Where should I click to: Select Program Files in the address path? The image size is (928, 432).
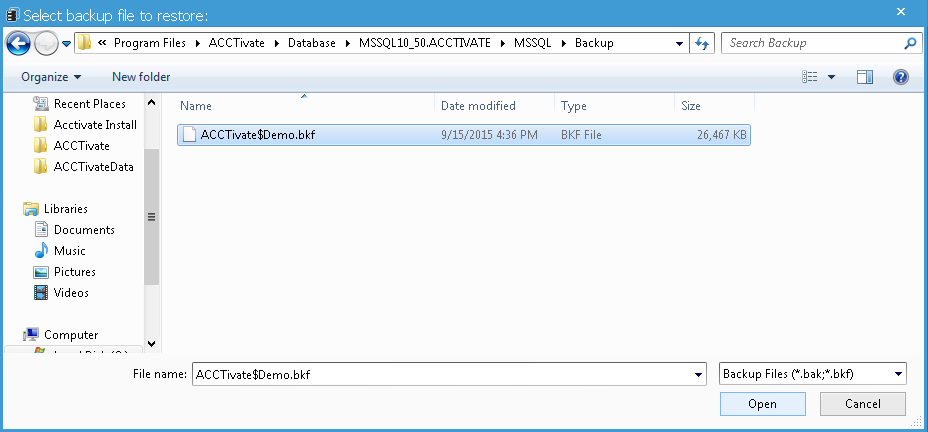(x=150, y=43)
